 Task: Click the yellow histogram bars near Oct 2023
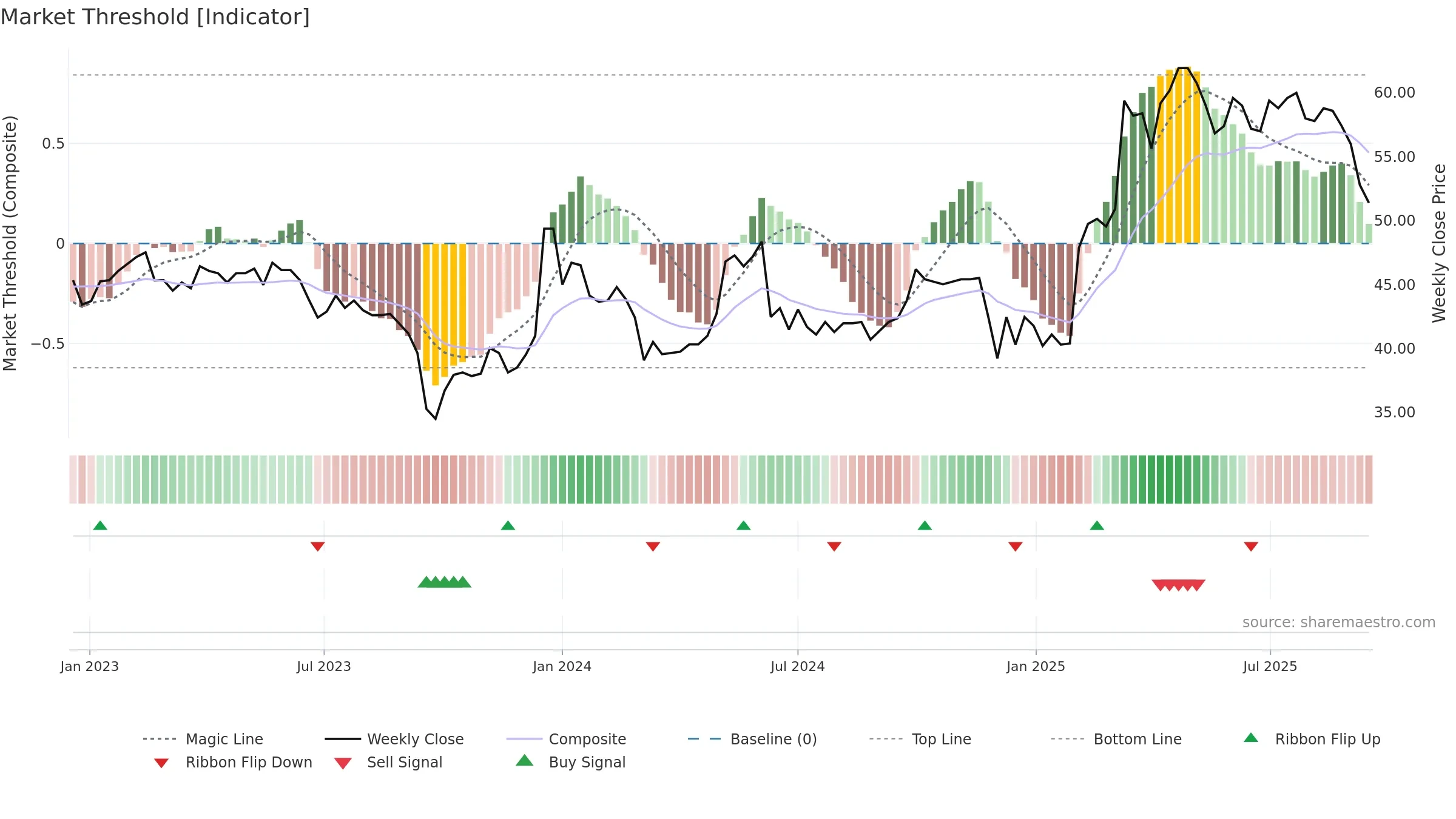pos(445,314)
